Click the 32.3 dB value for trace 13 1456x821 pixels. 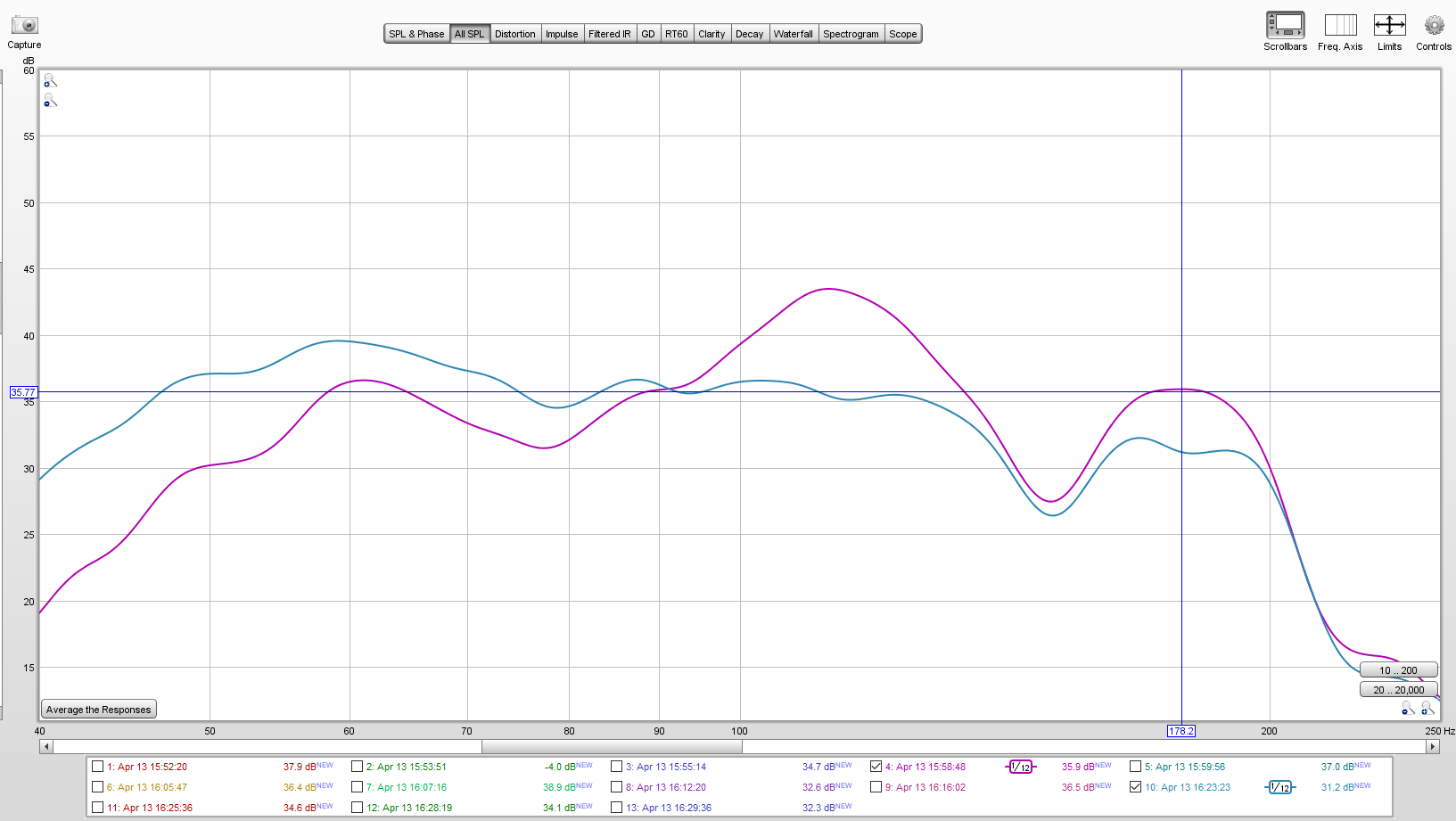818,808
